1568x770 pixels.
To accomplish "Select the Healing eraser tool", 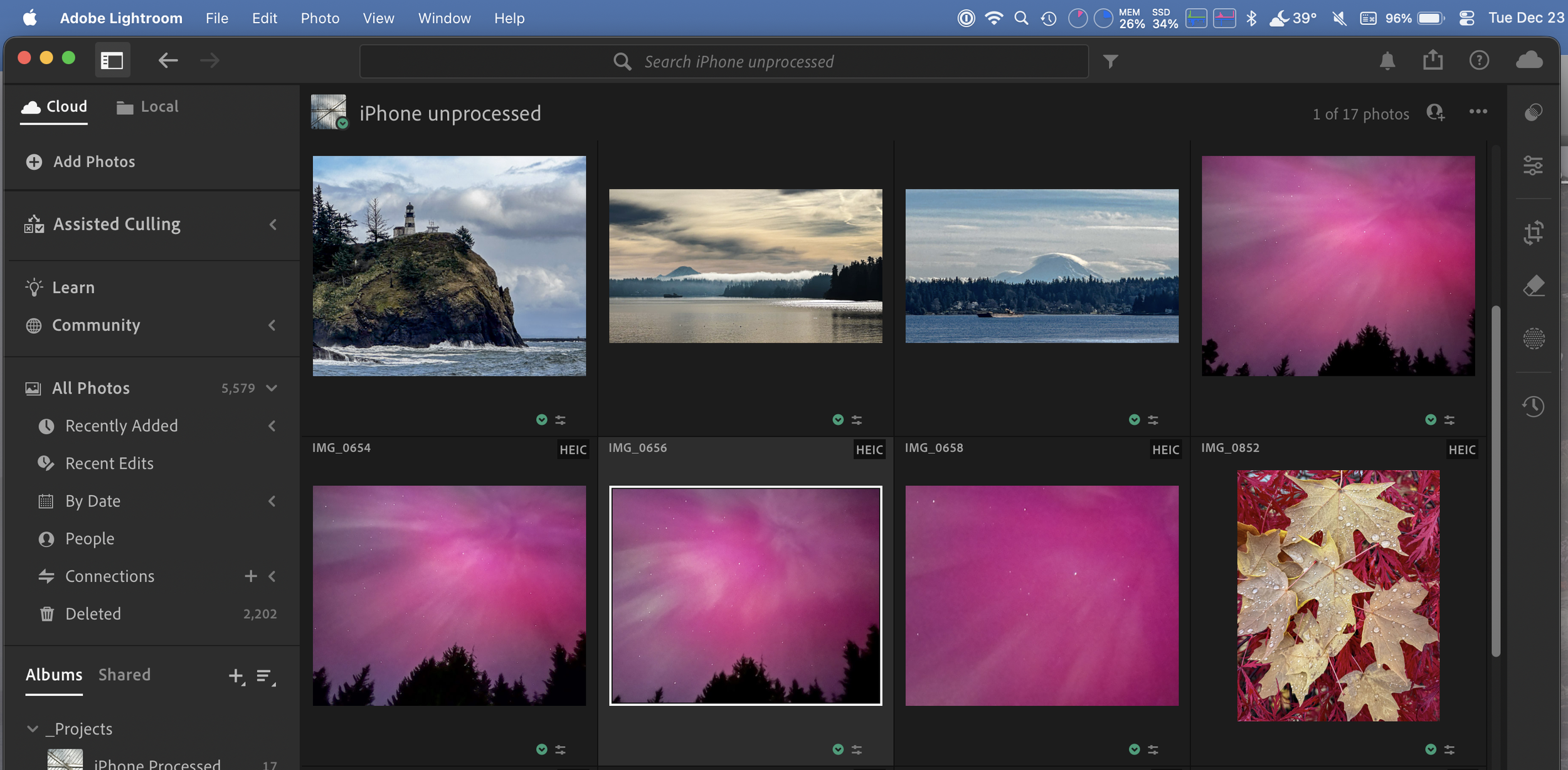I will pos(1533,286).
